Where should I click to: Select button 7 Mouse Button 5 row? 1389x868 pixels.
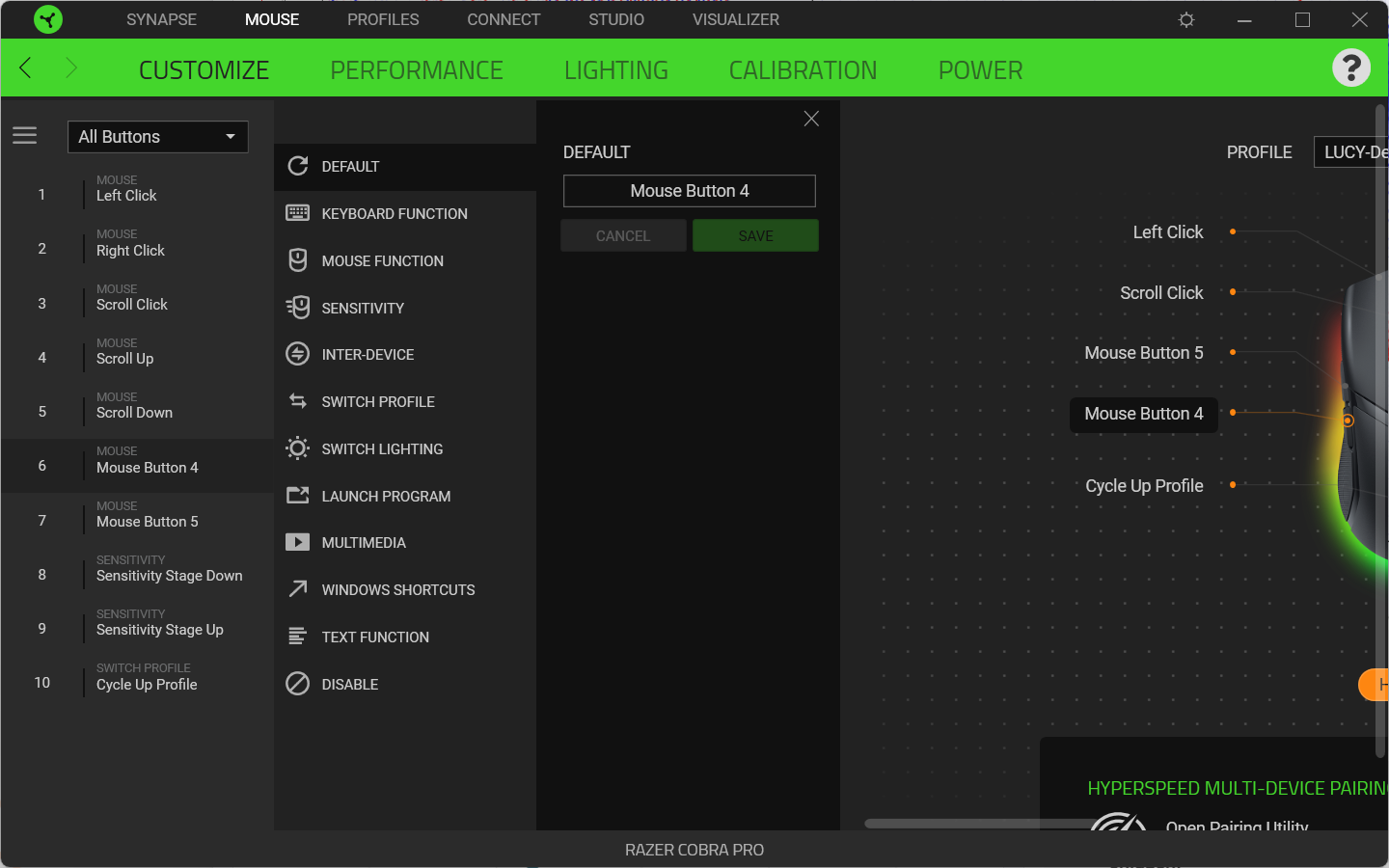[x=137, y=520]
